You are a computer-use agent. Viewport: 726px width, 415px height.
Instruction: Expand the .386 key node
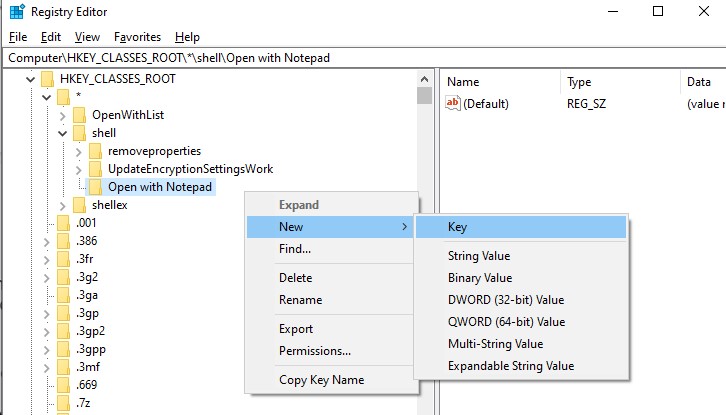[46, 241]
